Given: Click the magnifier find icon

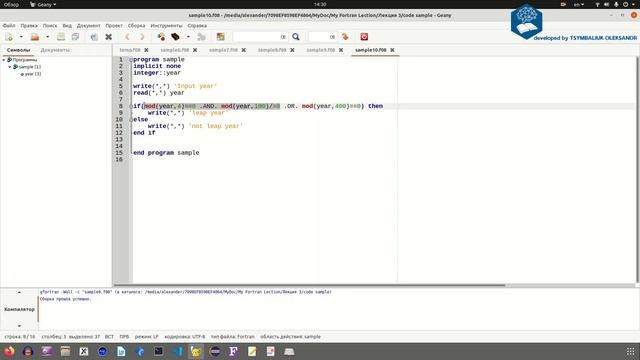Looking at the screenshot, I should (x=296, y=37).
